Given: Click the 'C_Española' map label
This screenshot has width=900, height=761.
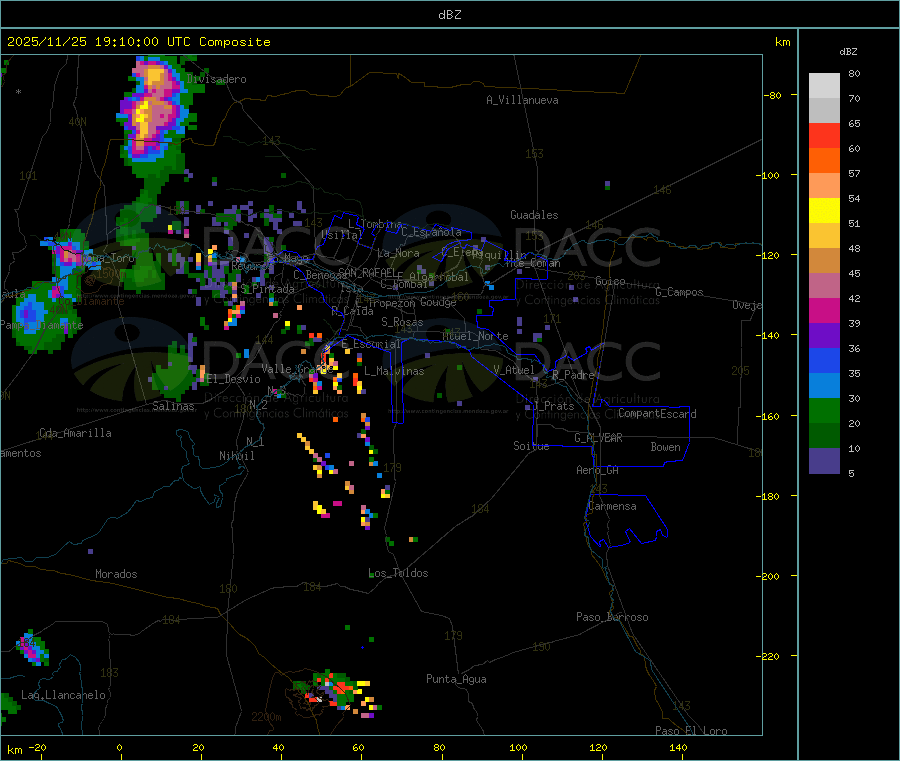Looking at the screenshot, I should click(431, 232).
